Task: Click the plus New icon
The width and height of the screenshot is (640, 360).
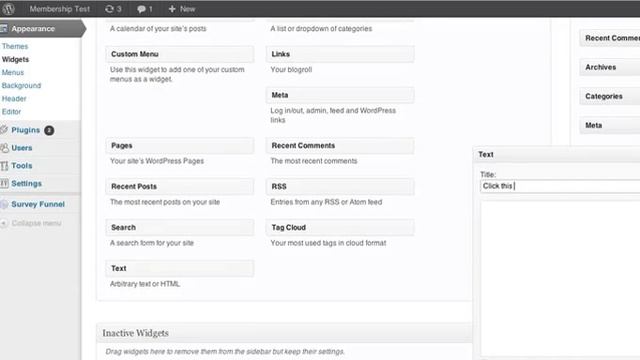Action: tap(172, 9)
